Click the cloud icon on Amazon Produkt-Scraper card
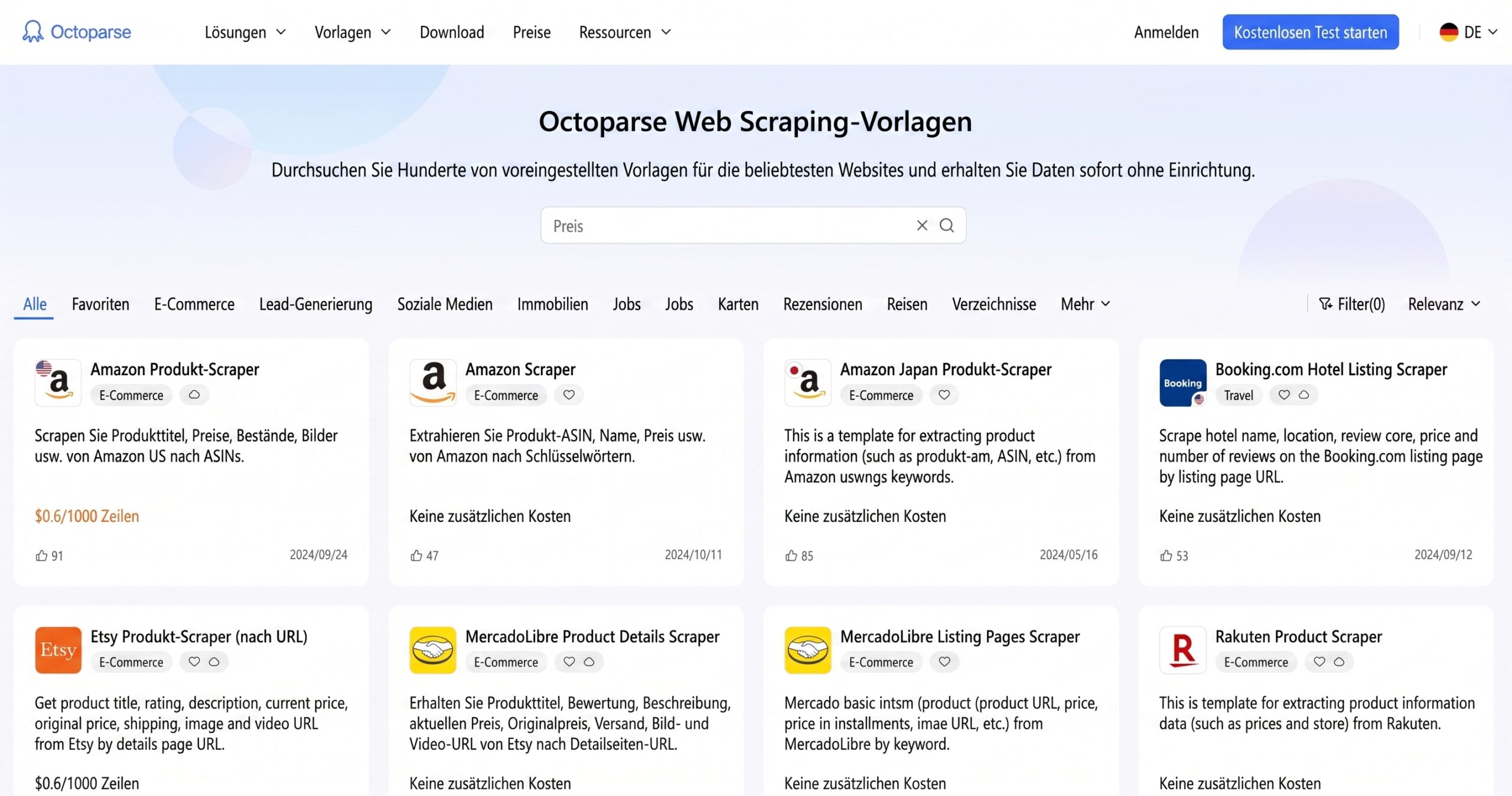 pos(194,394)
